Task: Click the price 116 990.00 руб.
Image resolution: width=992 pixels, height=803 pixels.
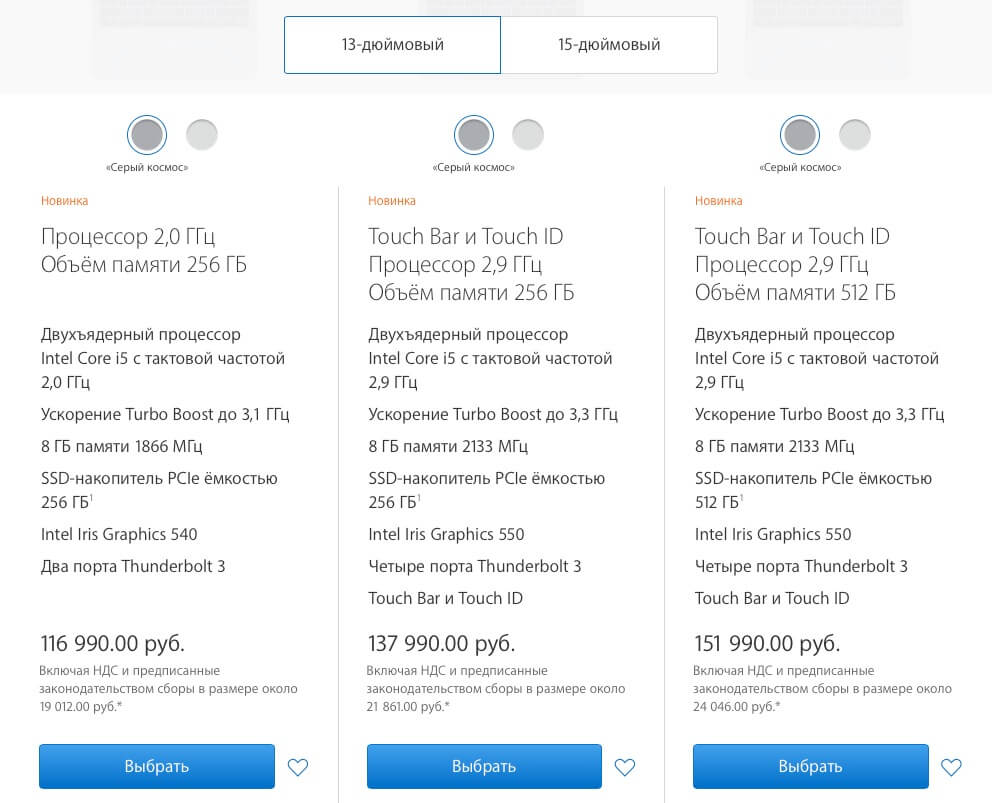Action: click(113, 644)
